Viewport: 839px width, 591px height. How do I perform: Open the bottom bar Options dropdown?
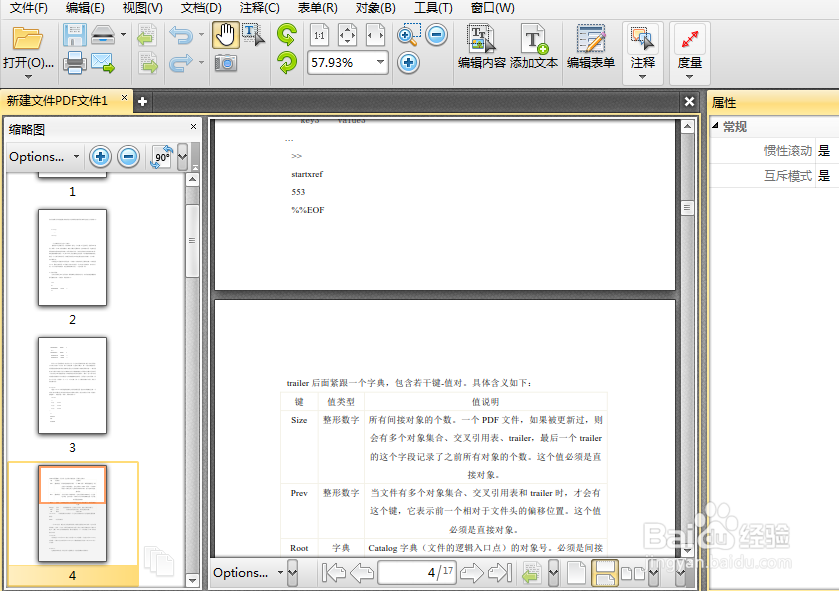tap(248, 573)
